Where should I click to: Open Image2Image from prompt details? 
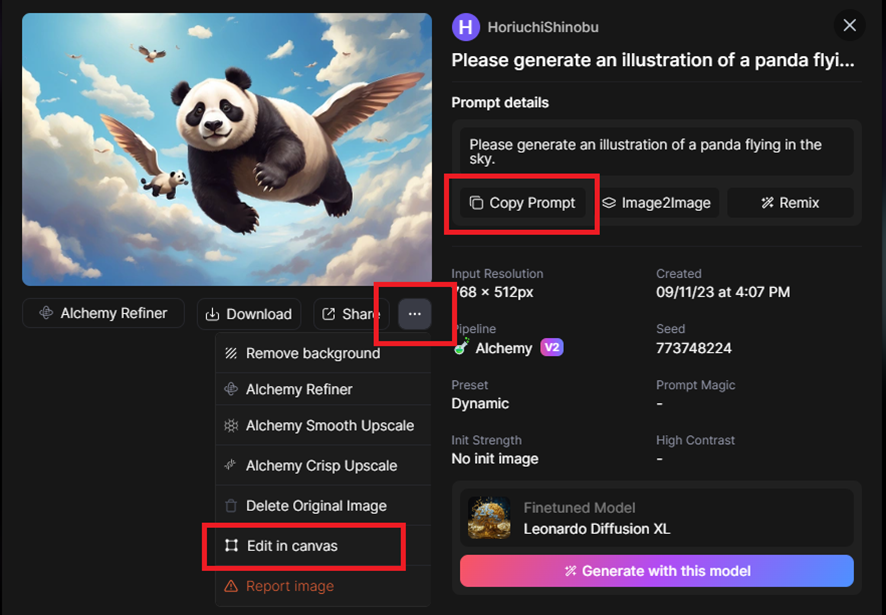[x=656, y=203]
